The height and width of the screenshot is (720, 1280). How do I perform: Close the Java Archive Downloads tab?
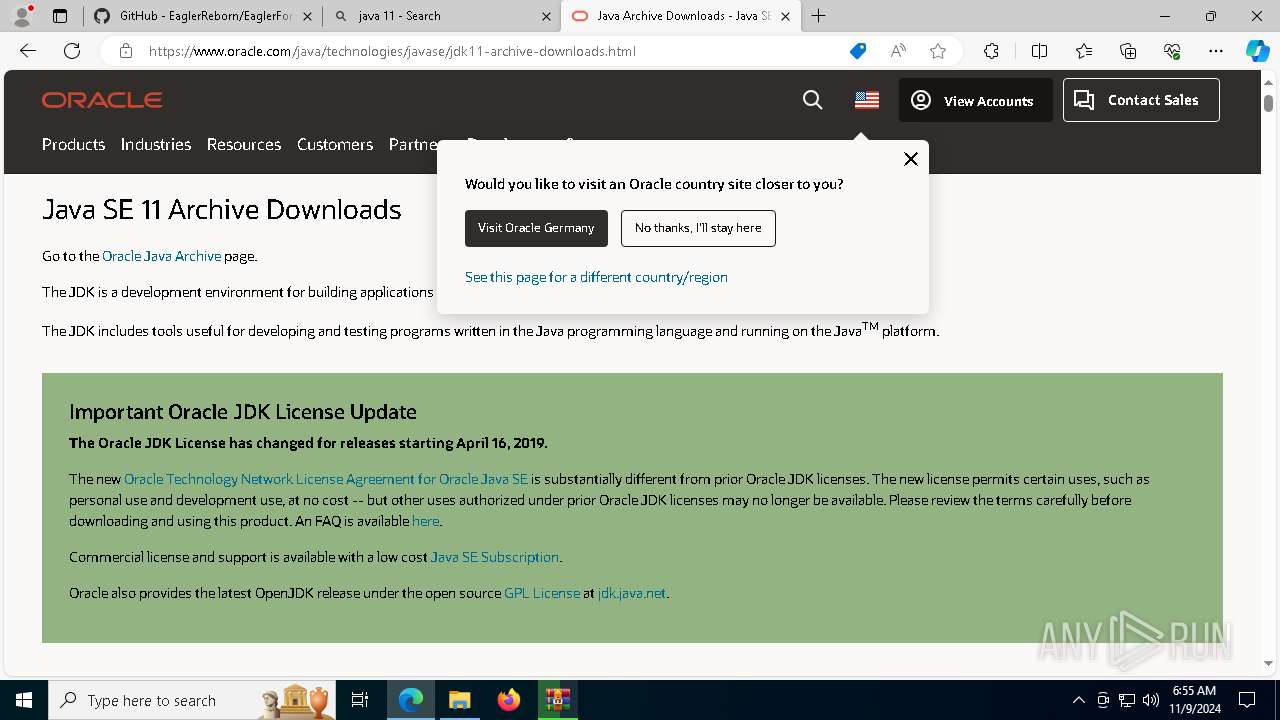(785, 16)
